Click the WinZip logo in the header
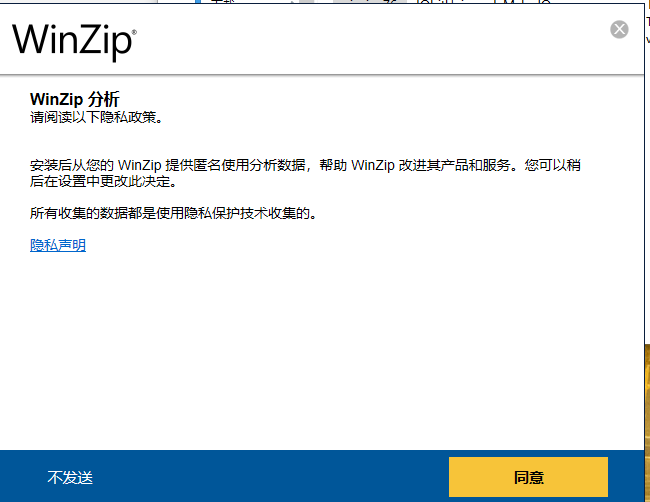This screenshot has height=502, width=650. pos(72,42)
